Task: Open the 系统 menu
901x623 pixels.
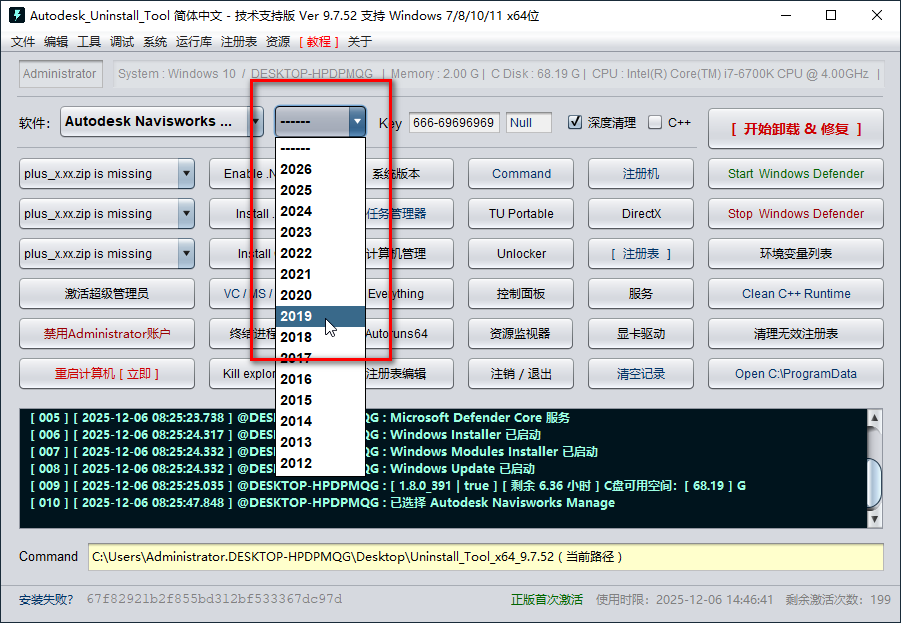Action: 155,41
